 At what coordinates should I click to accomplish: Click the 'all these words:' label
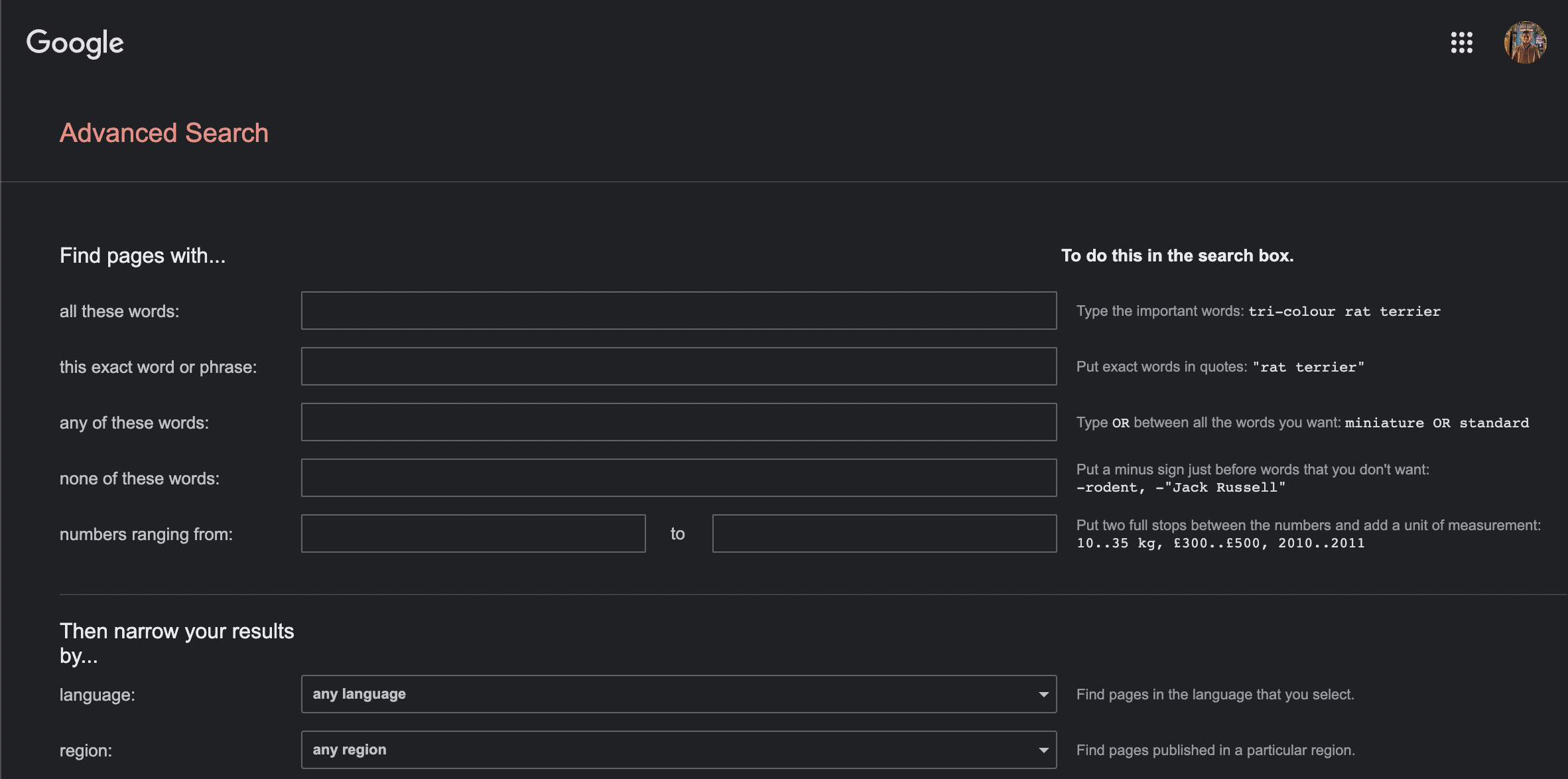[x=119, y=311]
